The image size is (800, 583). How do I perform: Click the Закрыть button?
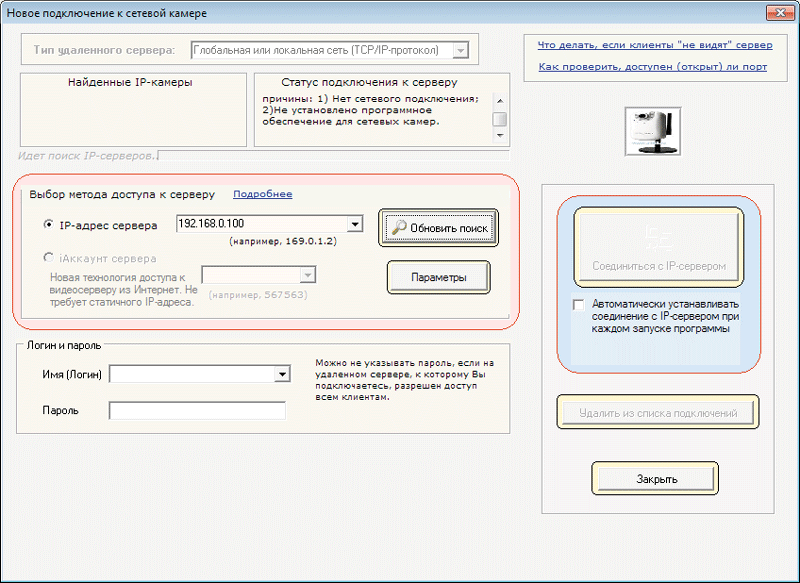(x=656, y=479)
